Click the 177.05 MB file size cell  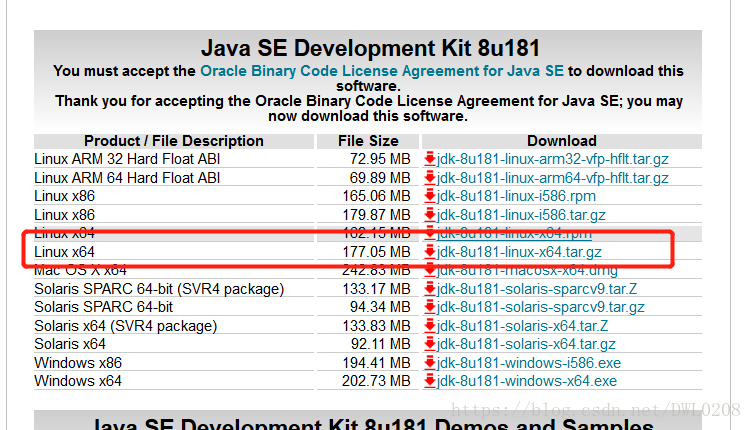tap(376, 252)
